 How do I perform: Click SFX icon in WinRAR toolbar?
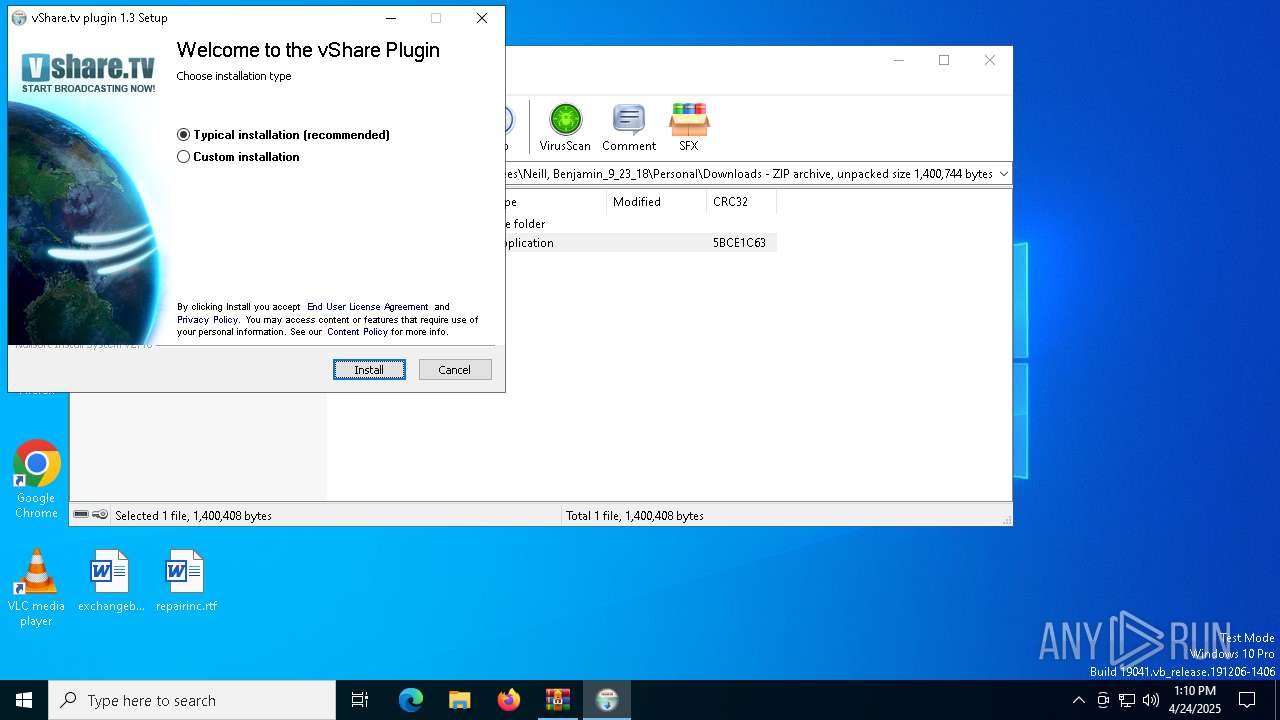(689, 127)
